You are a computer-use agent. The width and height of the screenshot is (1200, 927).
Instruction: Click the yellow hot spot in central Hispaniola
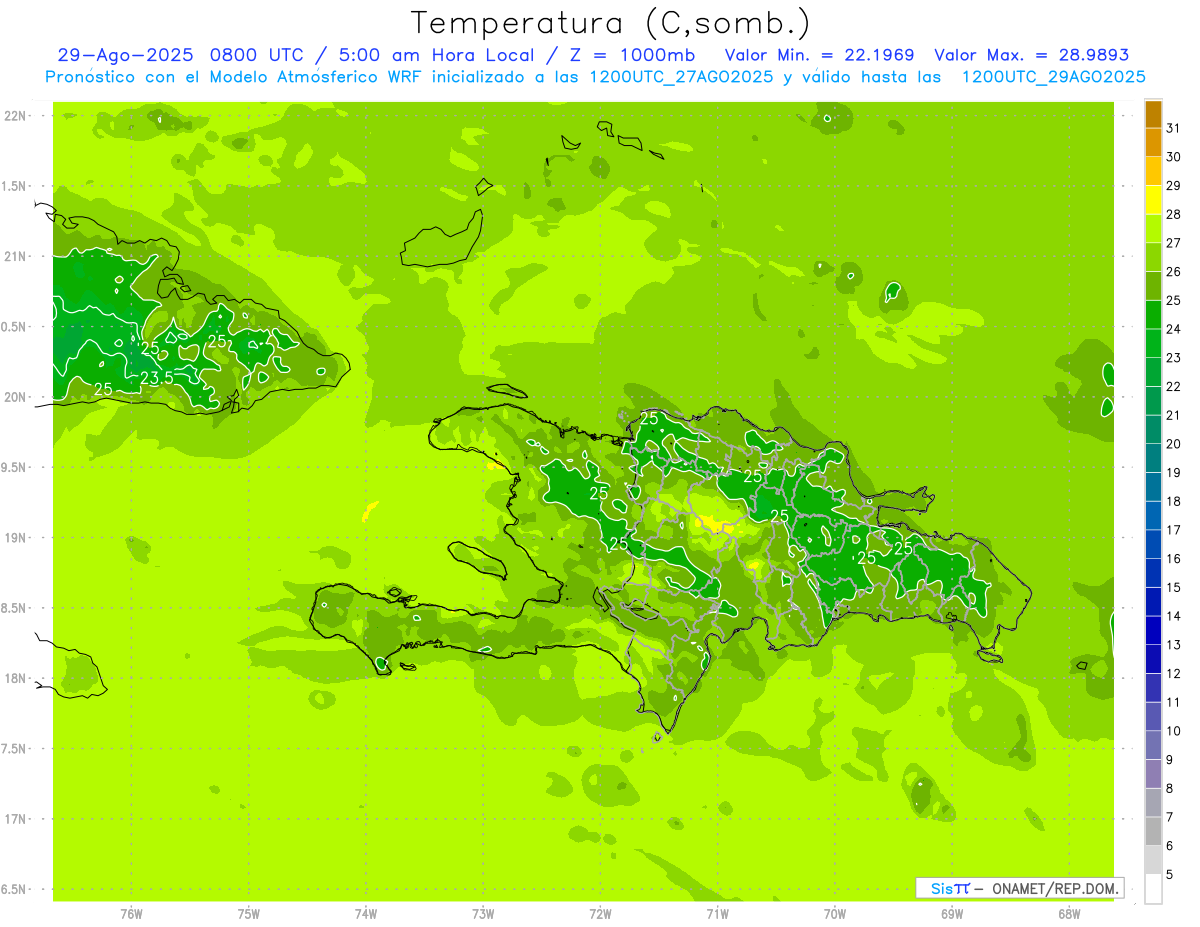(712, 521)
